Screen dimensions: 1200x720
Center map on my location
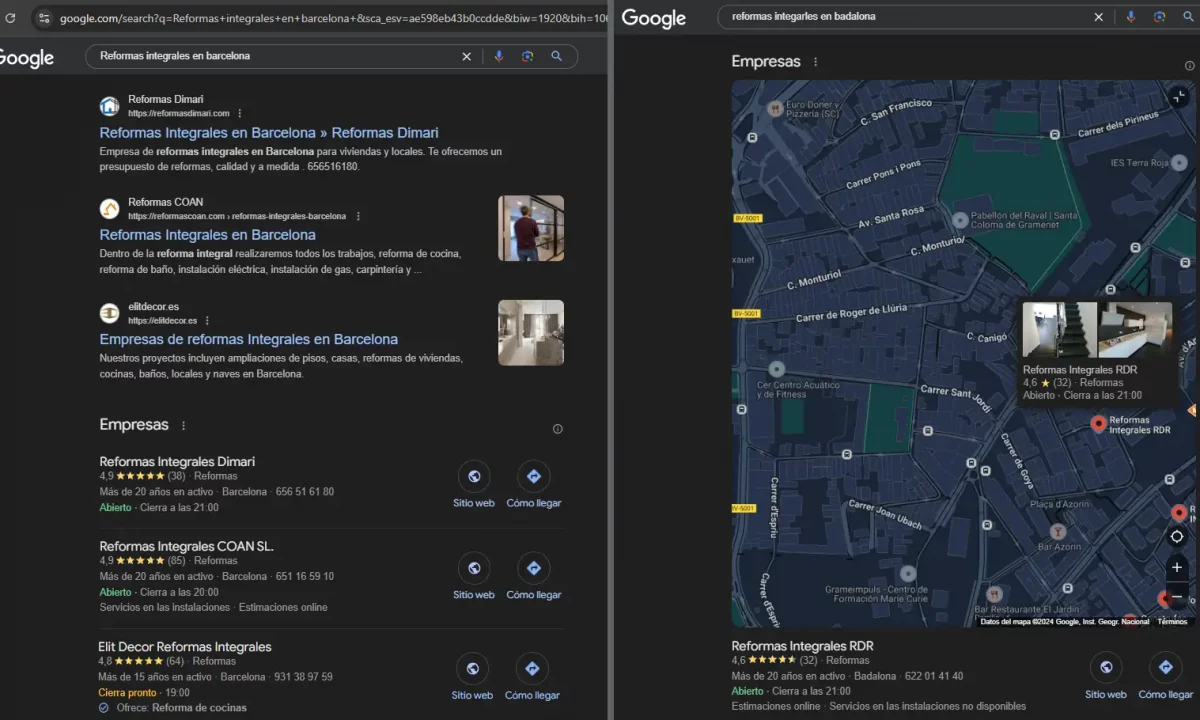coord(1177,537)
